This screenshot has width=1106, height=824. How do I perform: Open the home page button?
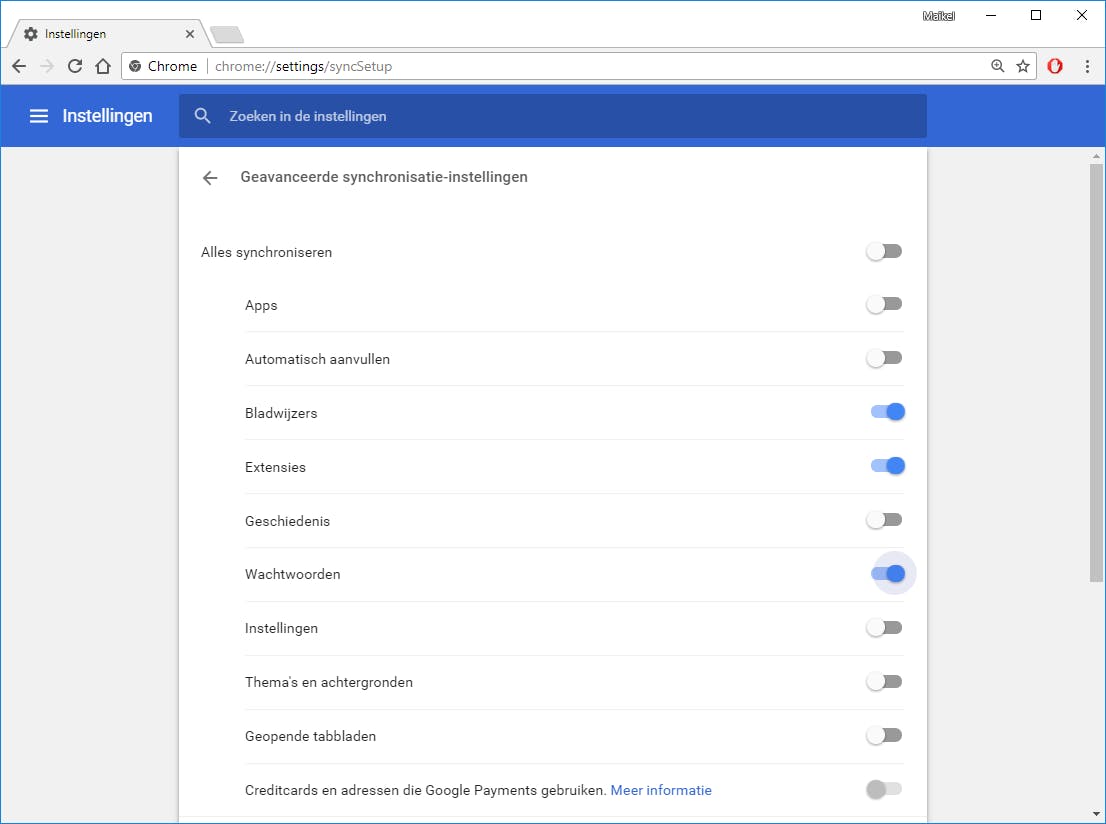tap(103, 66)
